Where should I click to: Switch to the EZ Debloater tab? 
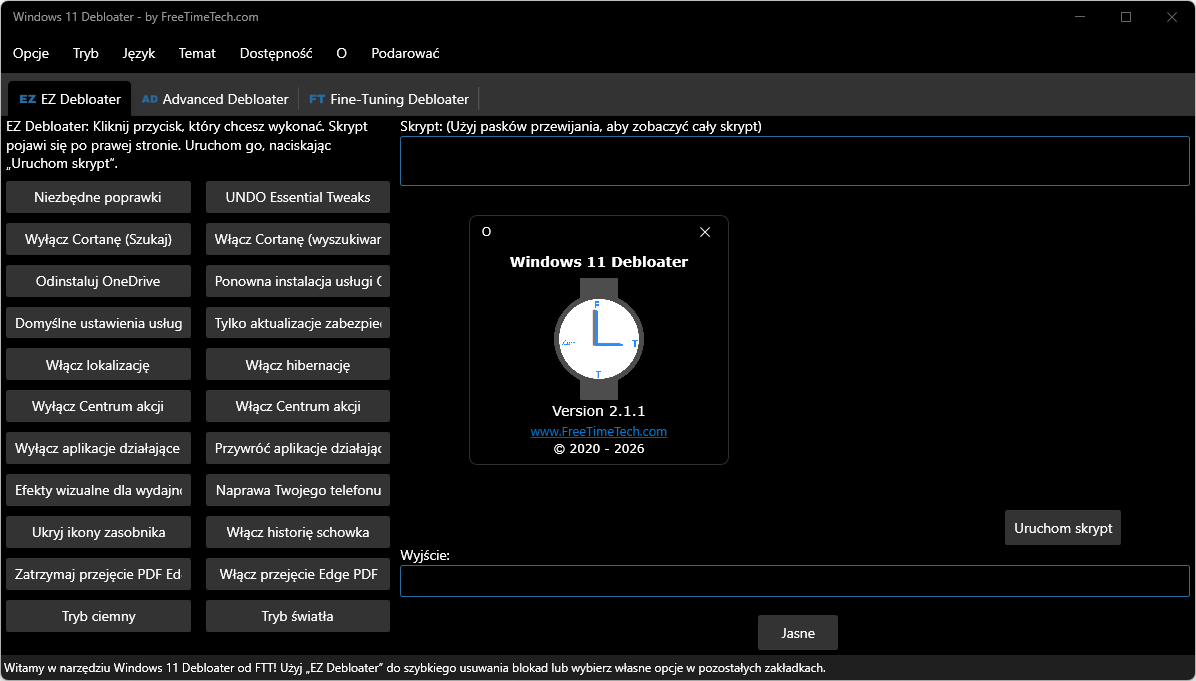70,99
